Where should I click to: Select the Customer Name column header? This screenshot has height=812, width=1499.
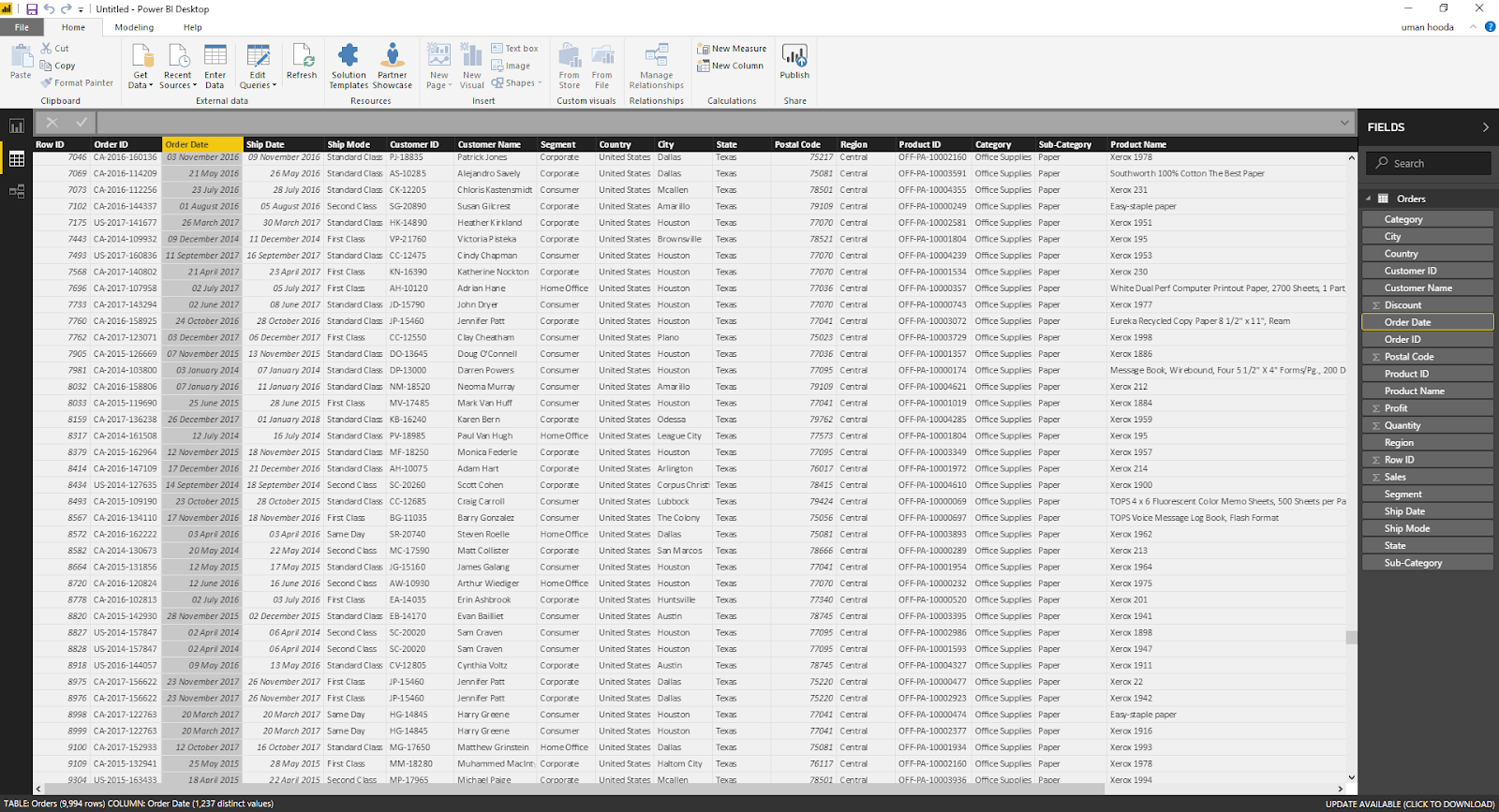click(496, 144)
